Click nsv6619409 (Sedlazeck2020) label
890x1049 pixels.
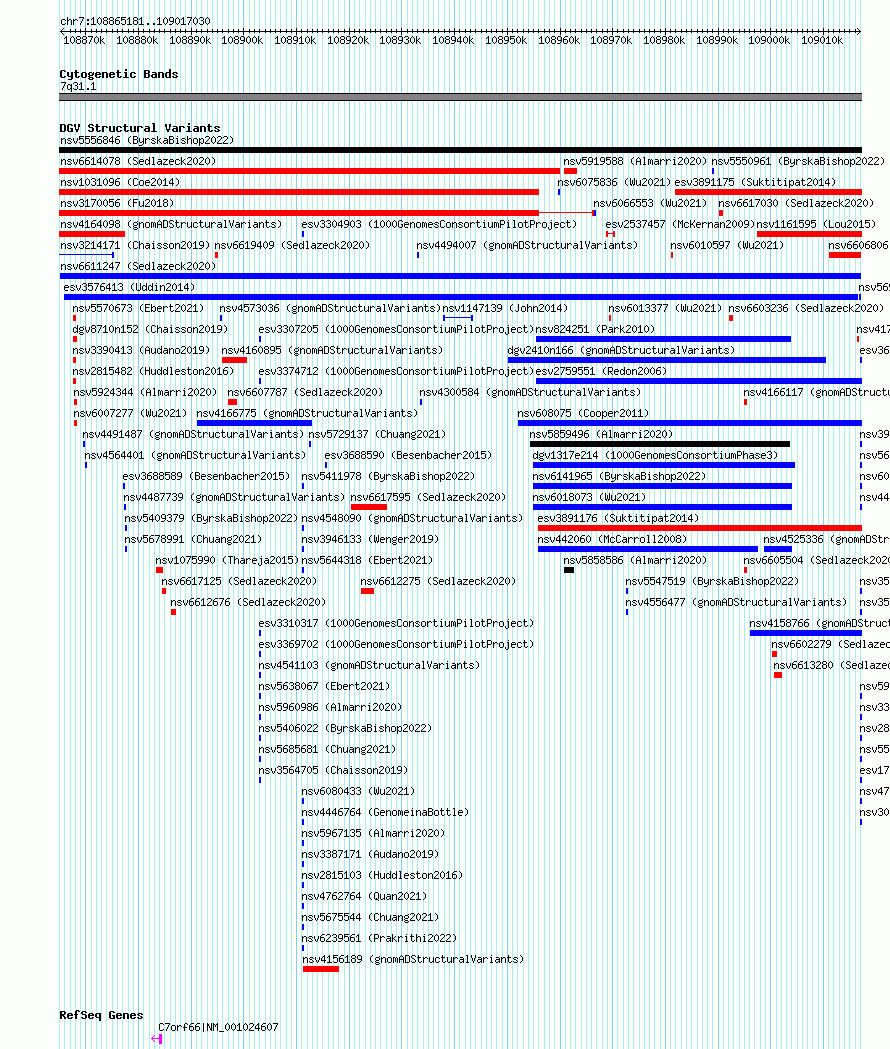292,245
